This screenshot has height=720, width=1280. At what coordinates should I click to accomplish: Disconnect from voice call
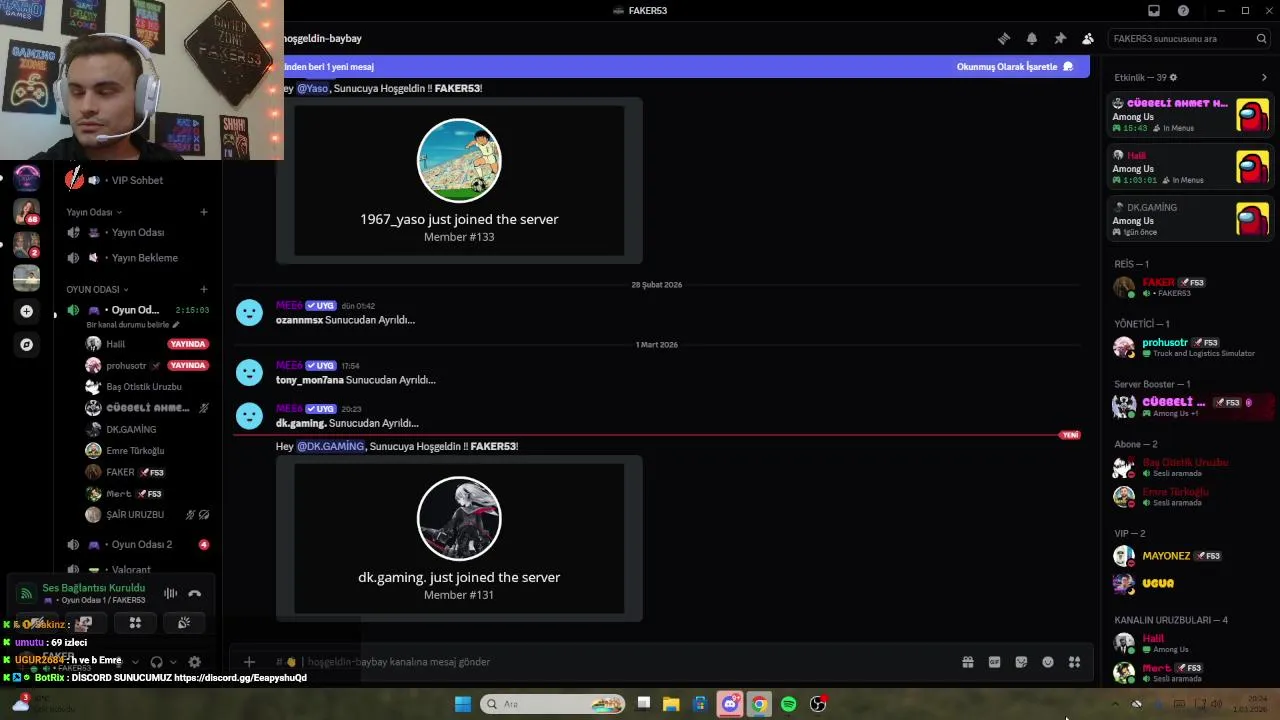coord(195,594)
